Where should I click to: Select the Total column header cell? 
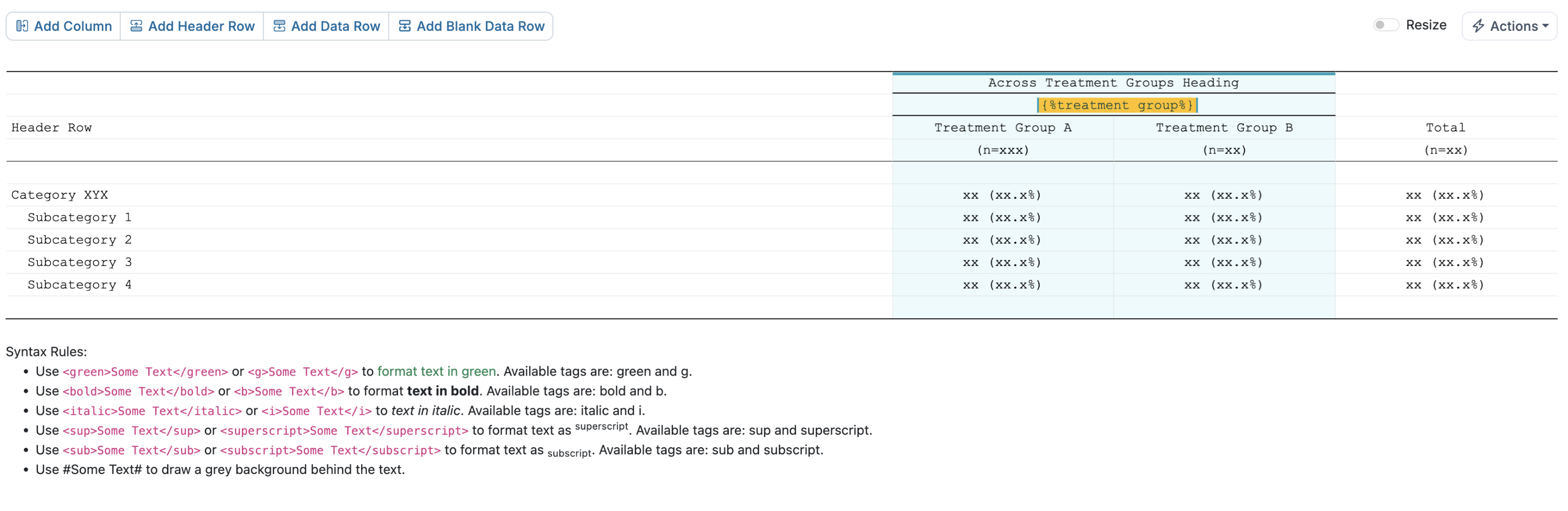point(1445,128)
